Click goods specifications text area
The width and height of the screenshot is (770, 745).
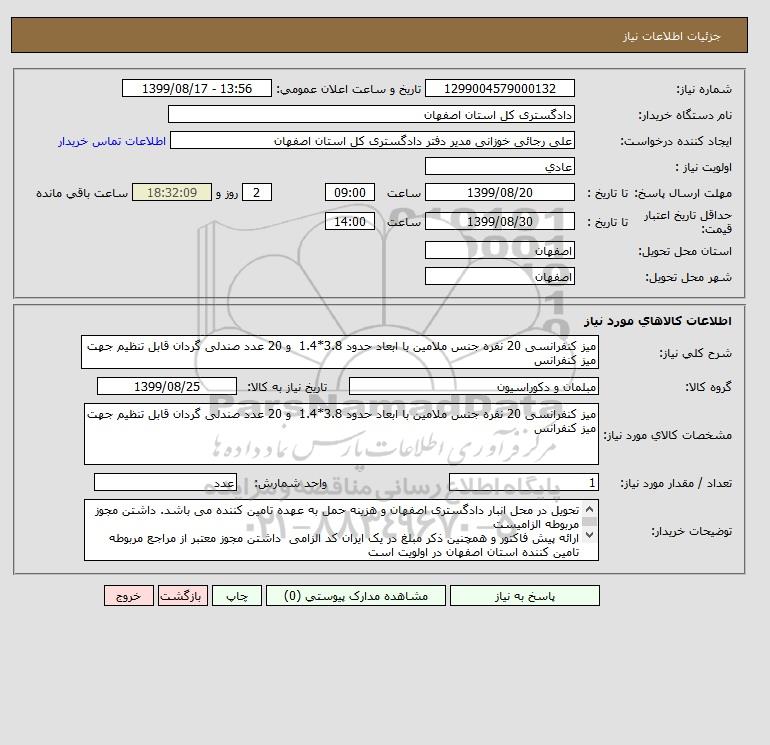point(341,434)
